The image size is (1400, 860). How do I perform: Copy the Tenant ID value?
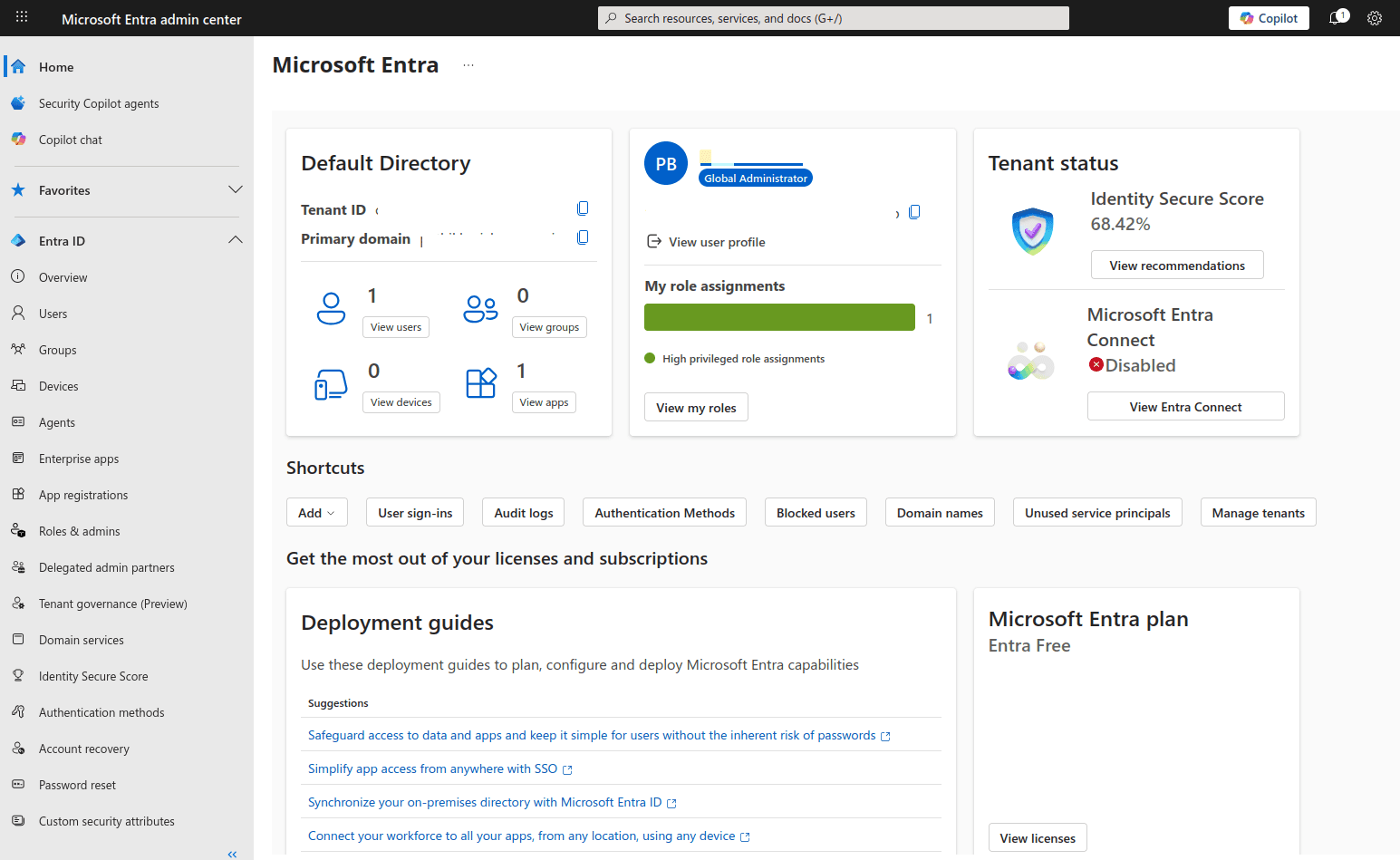pyautogui.click(x=583, y=208)
